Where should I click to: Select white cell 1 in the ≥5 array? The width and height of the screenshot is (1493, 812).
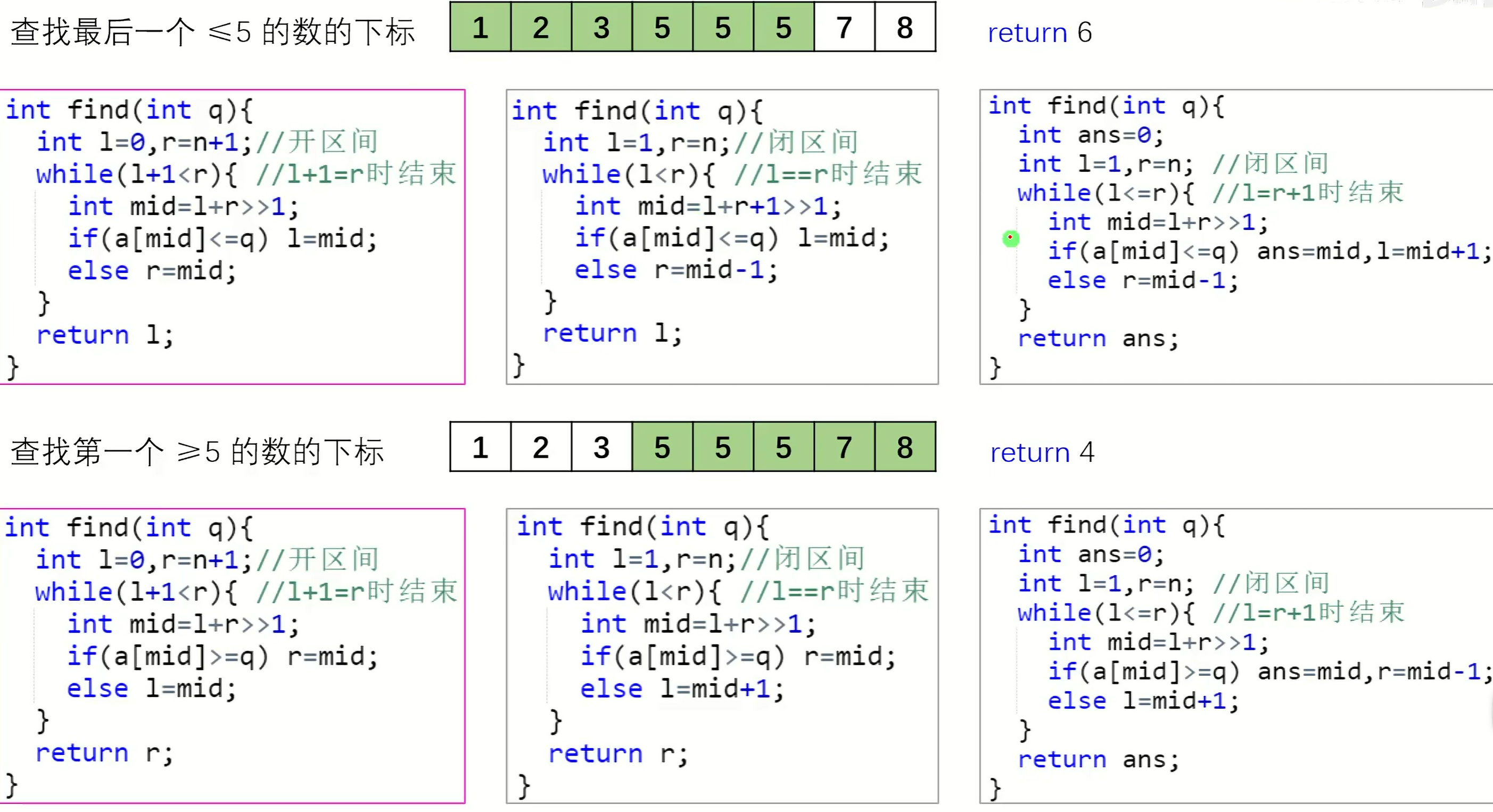pyautogui.click(x=481, y=447)
